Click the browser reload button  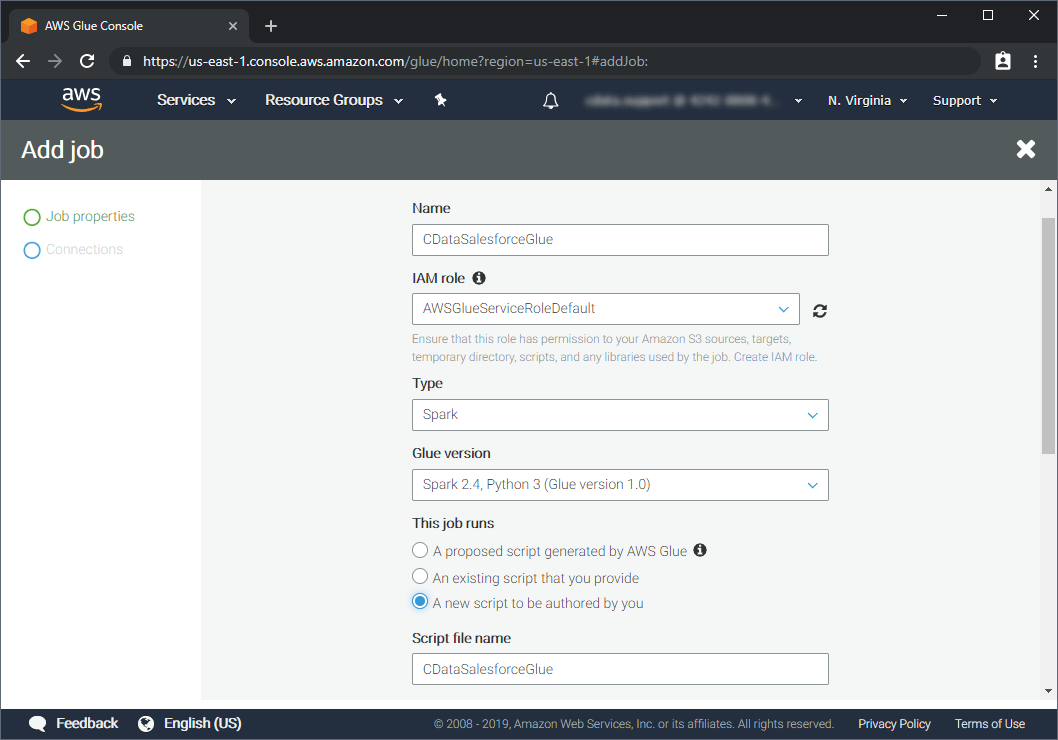(x=87, y=61)
